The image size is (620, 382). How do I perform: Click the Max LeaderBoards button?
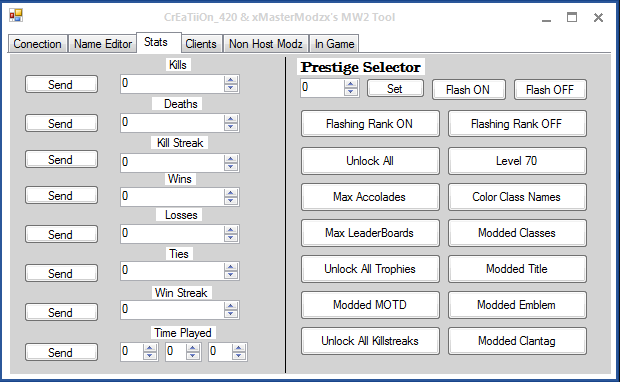tap(370, 233)
